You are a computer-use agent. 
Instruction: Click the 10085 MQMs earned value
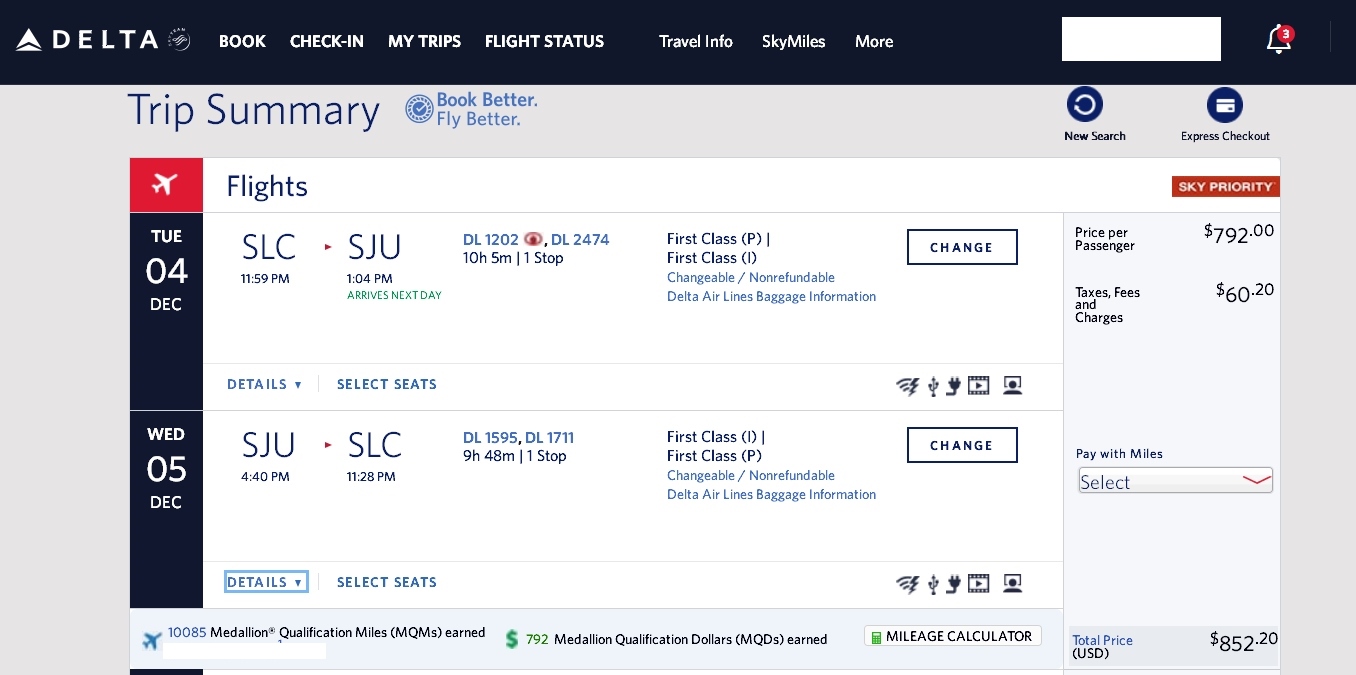point(187,632)
